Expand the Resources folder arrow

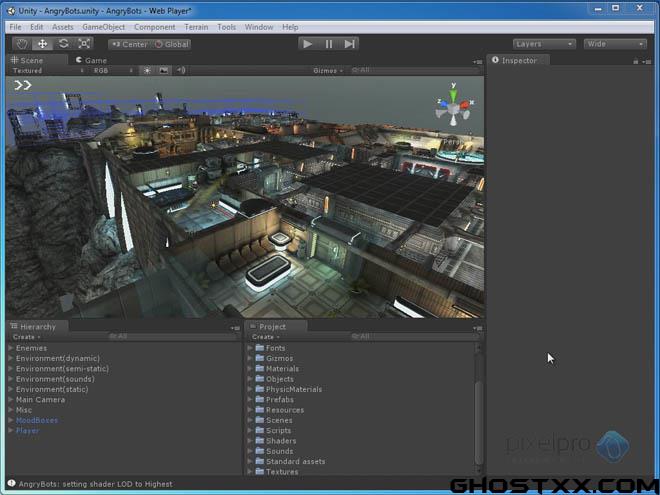coord(250,410)
